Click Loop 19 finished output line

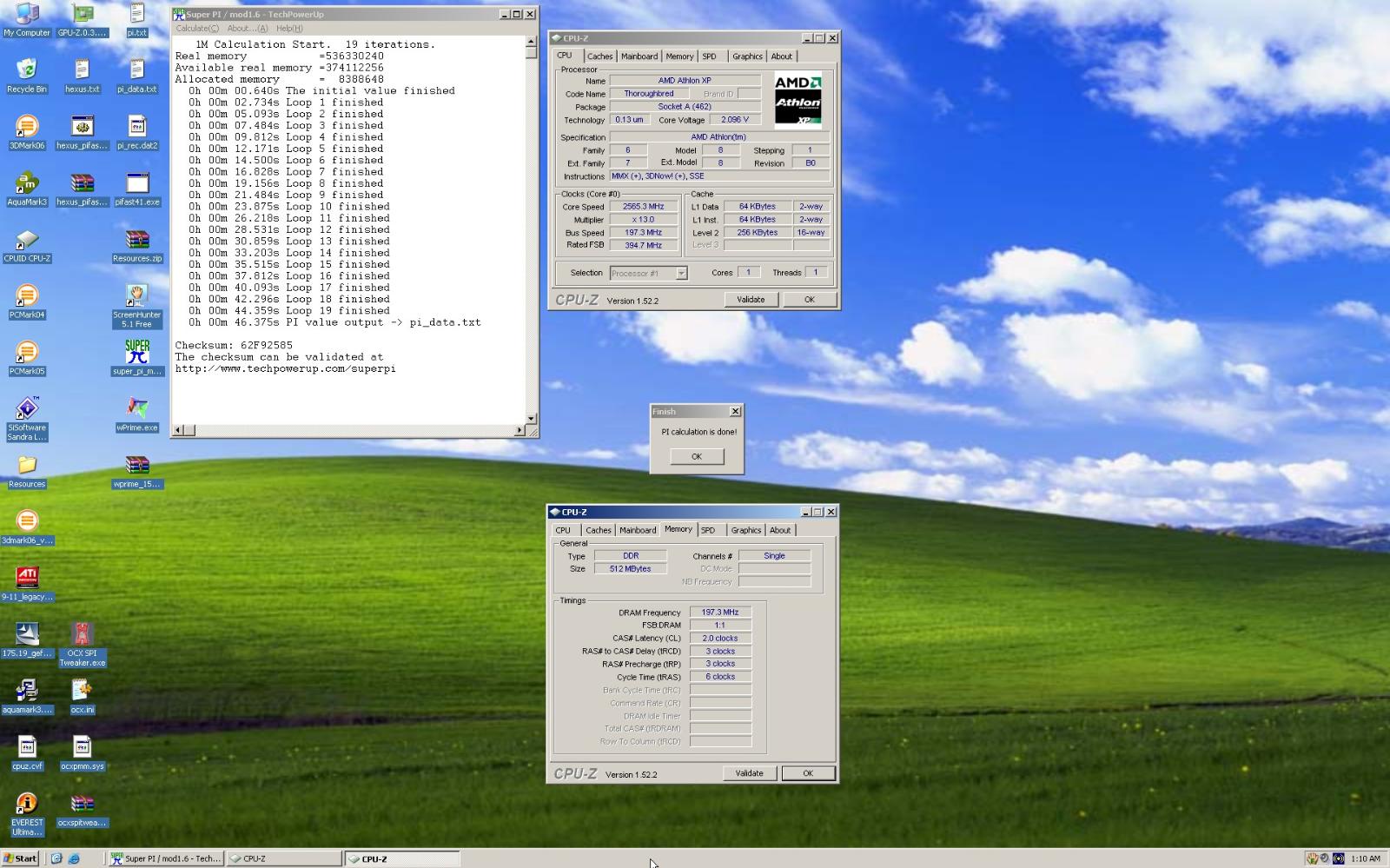289,311
